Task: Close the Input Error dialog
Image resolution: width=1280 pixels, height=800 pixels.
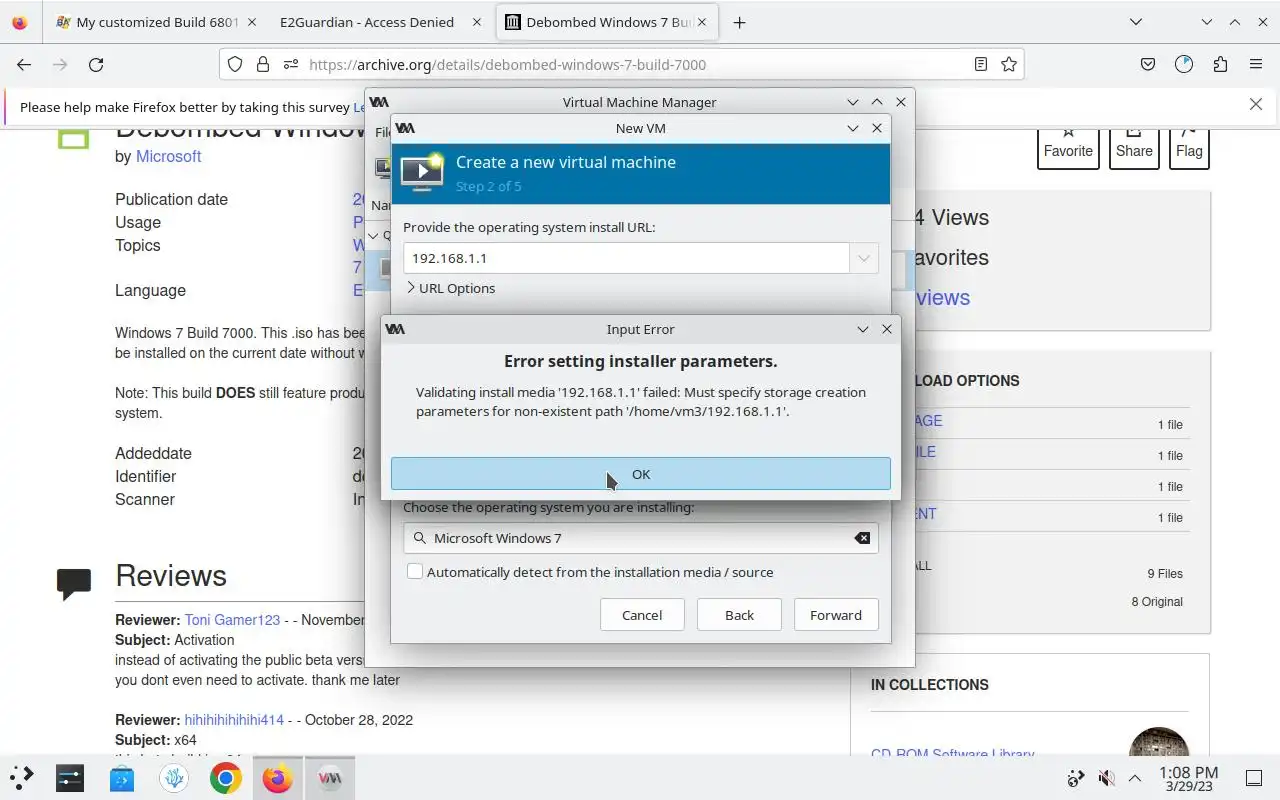Action: point(887,329)
